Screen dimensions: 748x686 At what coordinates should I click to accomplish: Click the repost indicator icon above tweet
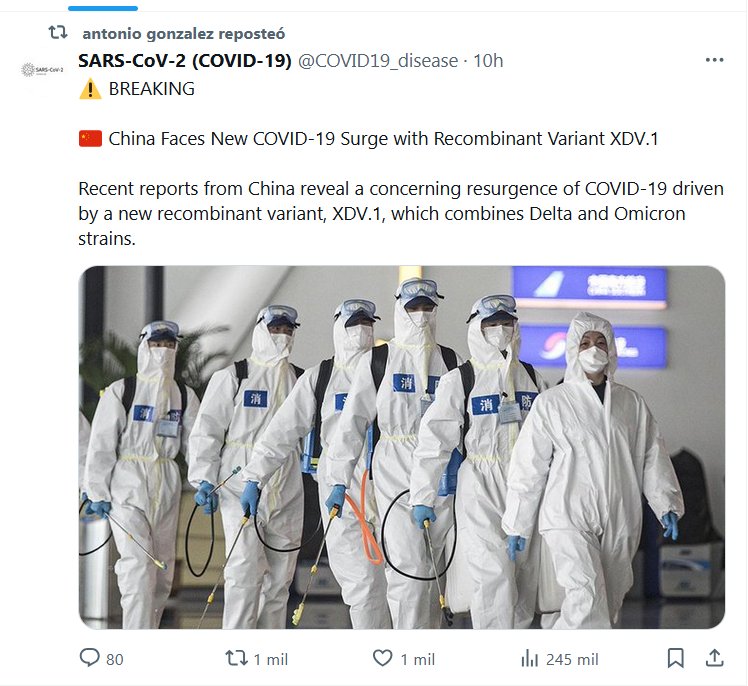tap(58, 32)
